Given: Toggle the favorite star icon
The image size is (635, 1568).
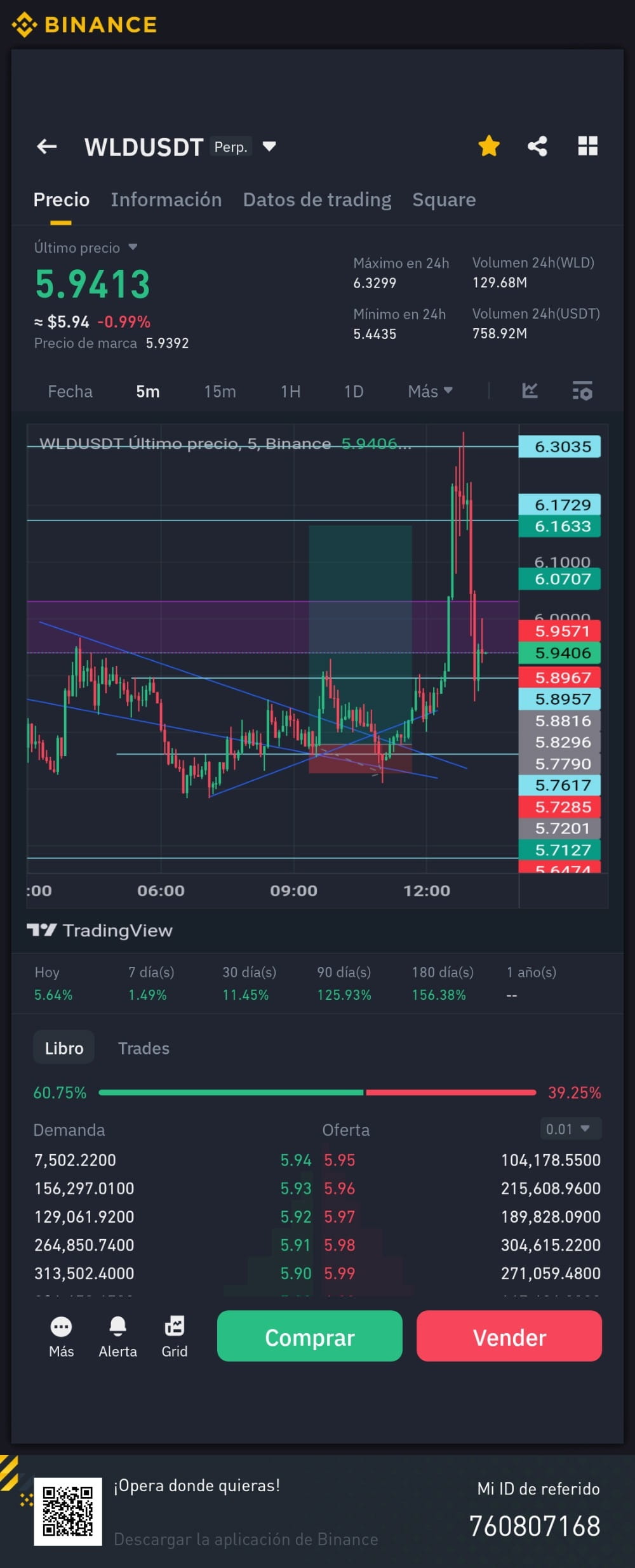Looking at the screenshot, I should coord(489,146).
